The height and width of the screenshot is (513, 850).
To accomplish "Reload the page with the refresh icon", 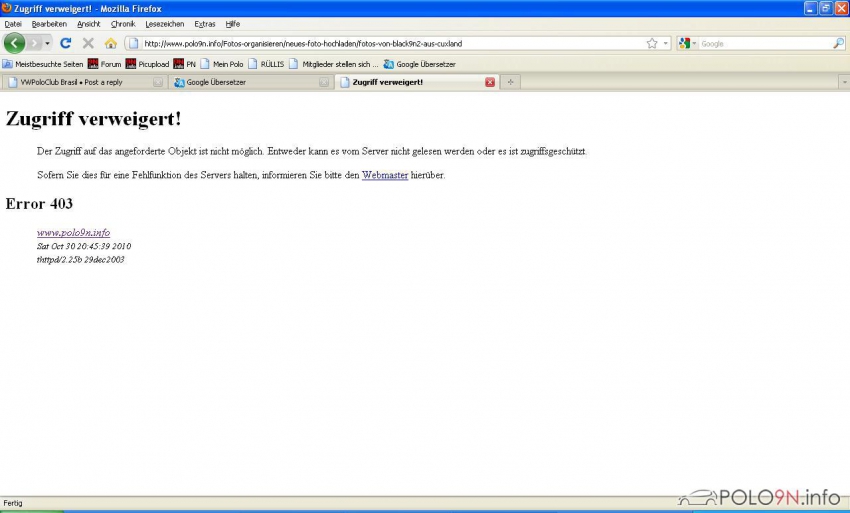I will 66,43.
